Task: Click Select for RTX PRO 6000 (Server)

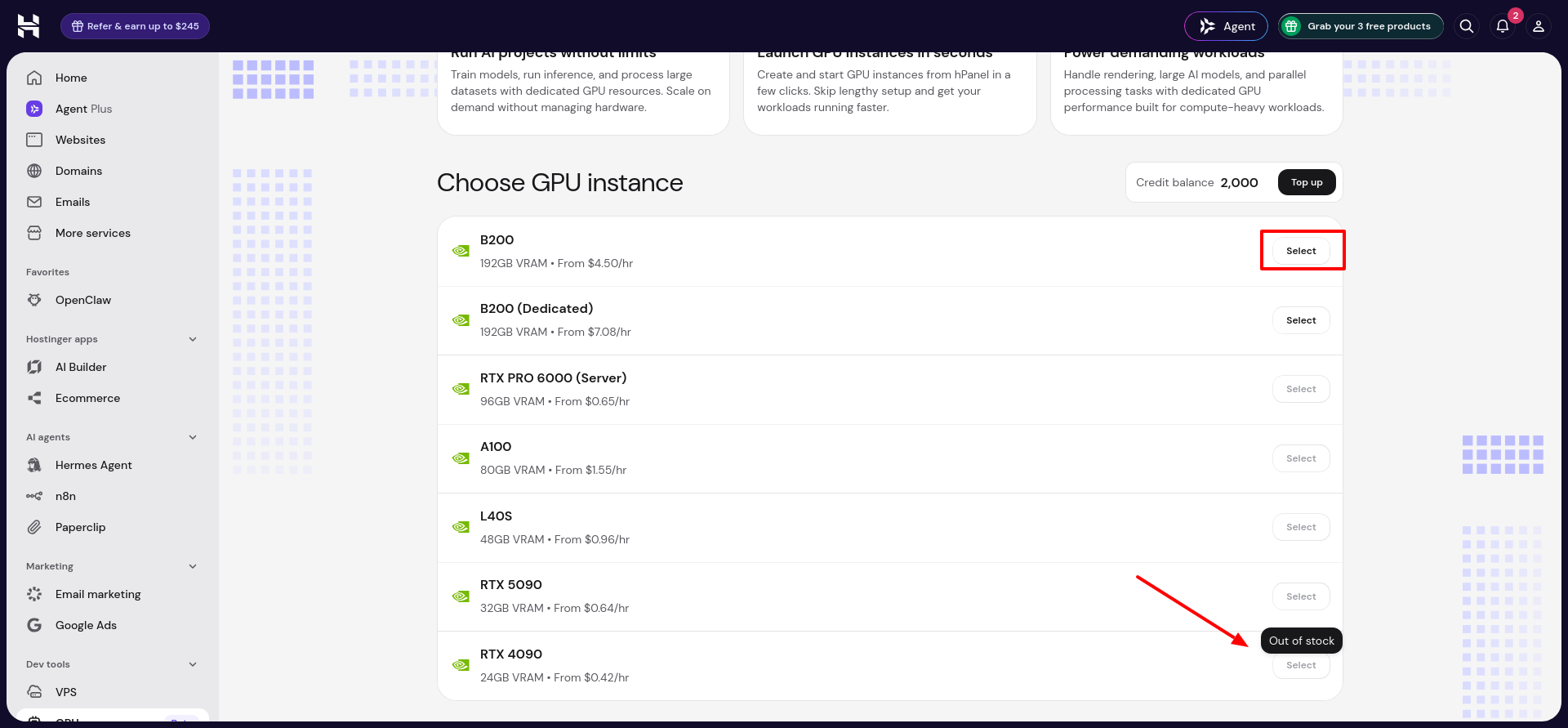Action: click(x=1301, y=389)
